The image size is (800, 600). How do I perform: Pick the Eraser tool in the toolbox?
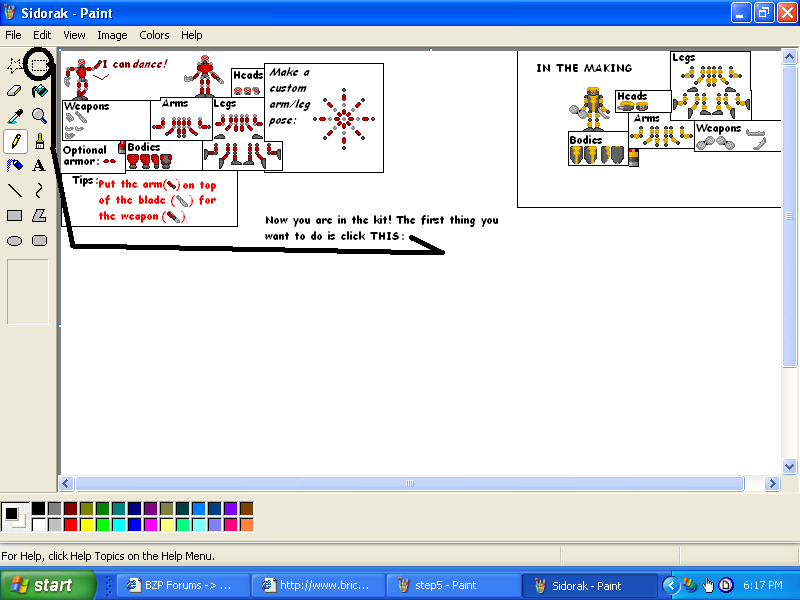click(15, 91)
